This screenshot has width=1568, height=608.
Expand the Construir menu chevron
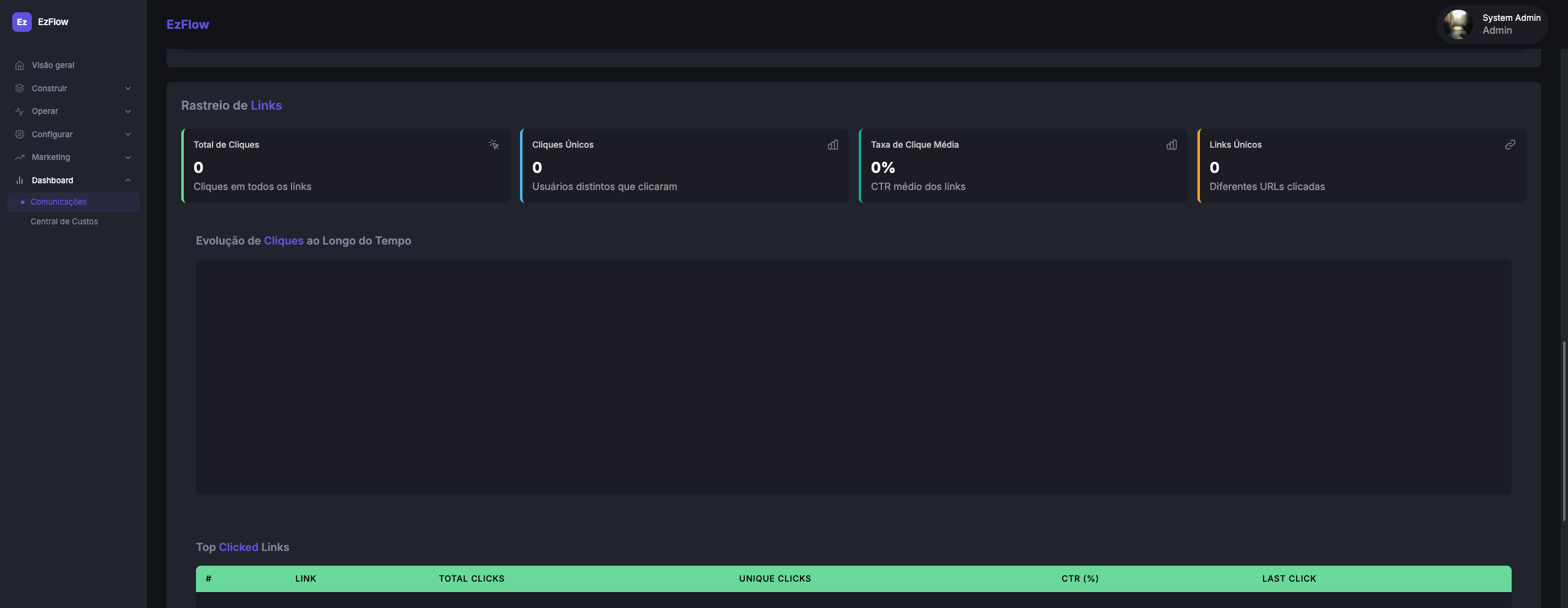(128, 88)
